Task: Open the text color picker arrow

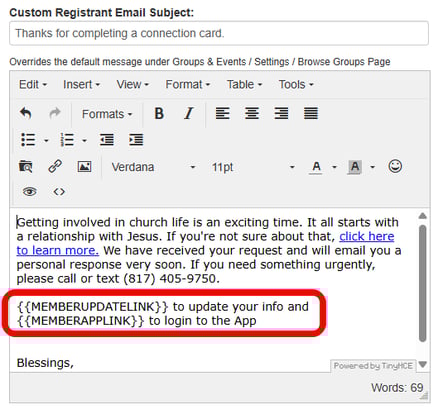Action: tap(334, 167)
